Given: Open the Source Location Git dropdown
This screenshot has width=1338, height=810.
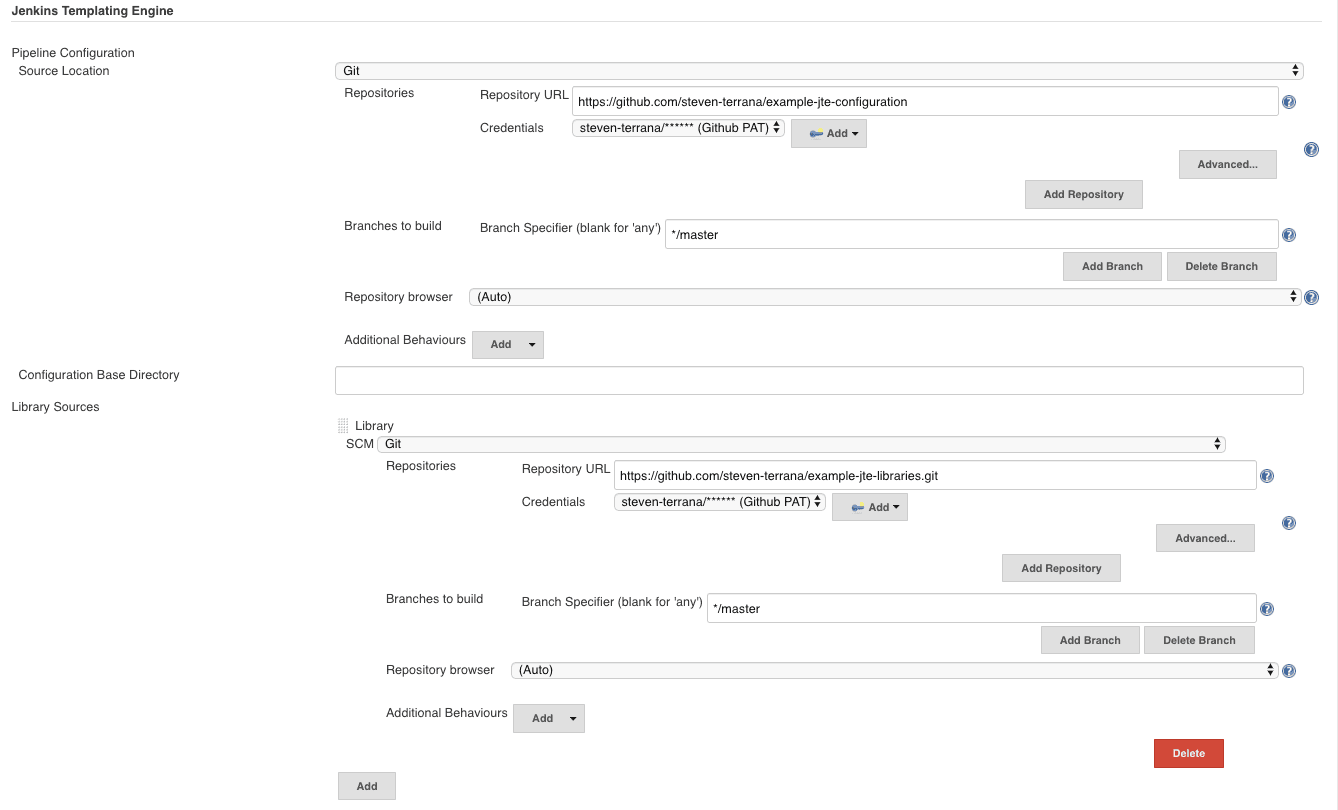Looking at the screenshot, I should (818, 71).
